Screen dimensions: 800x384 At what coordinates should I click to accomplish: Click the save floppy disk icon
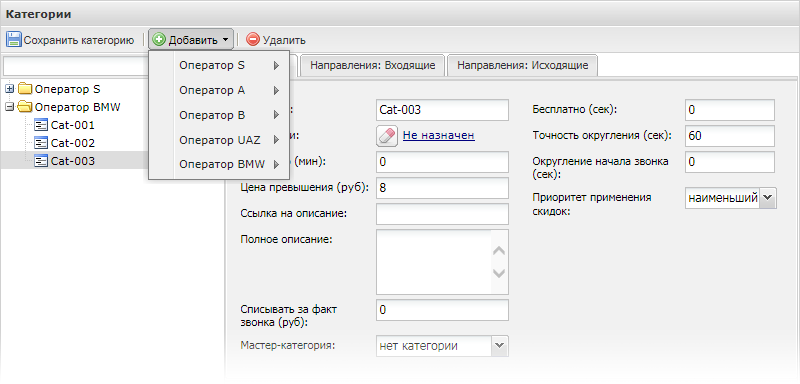click(14, 39)
